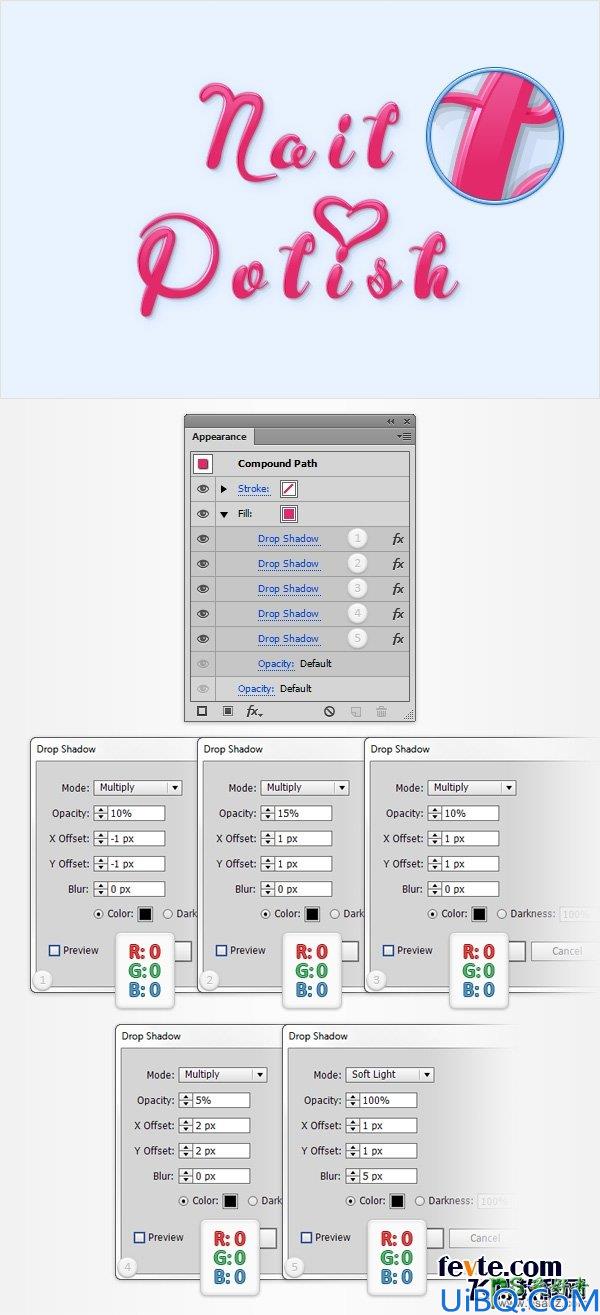Click black color swatch in the Soft Light dialog
The height and width of the screenshot is (1315, 600).
[397, 1200]
